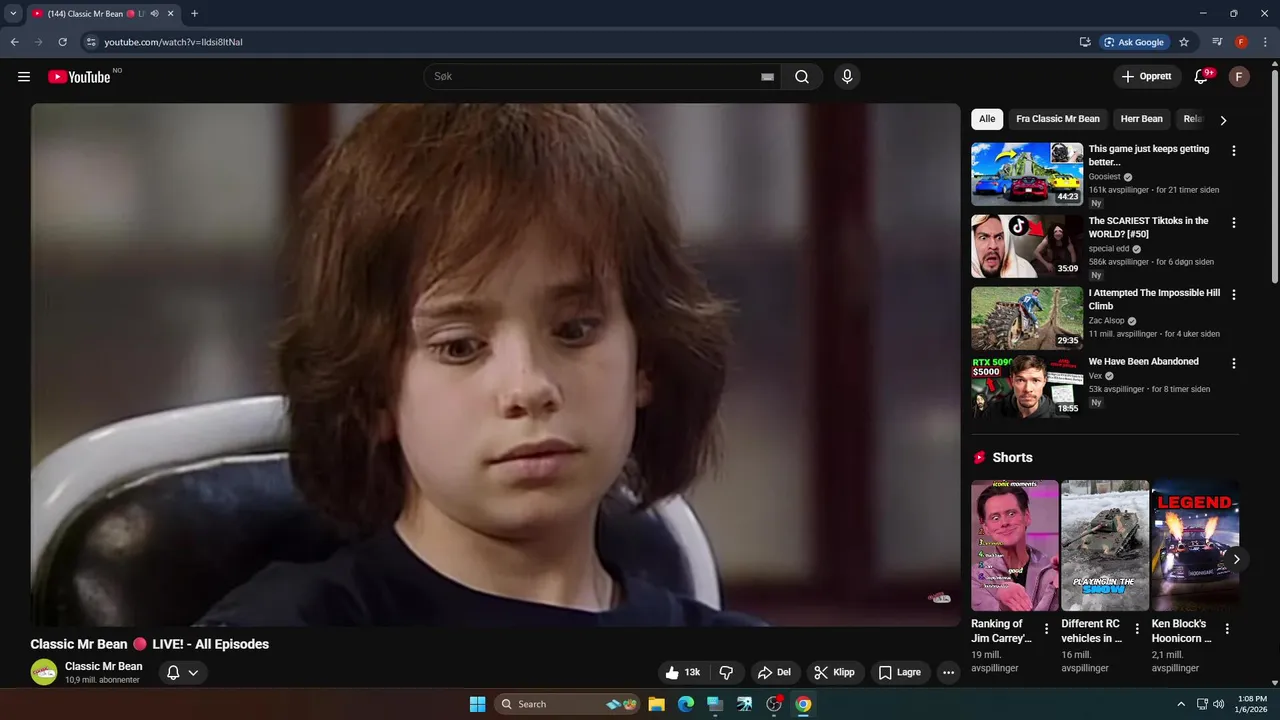Open options menu for The SCARIEST Tiktoks video
The height and width of the screenshot is (720, 1280).
1233,223
